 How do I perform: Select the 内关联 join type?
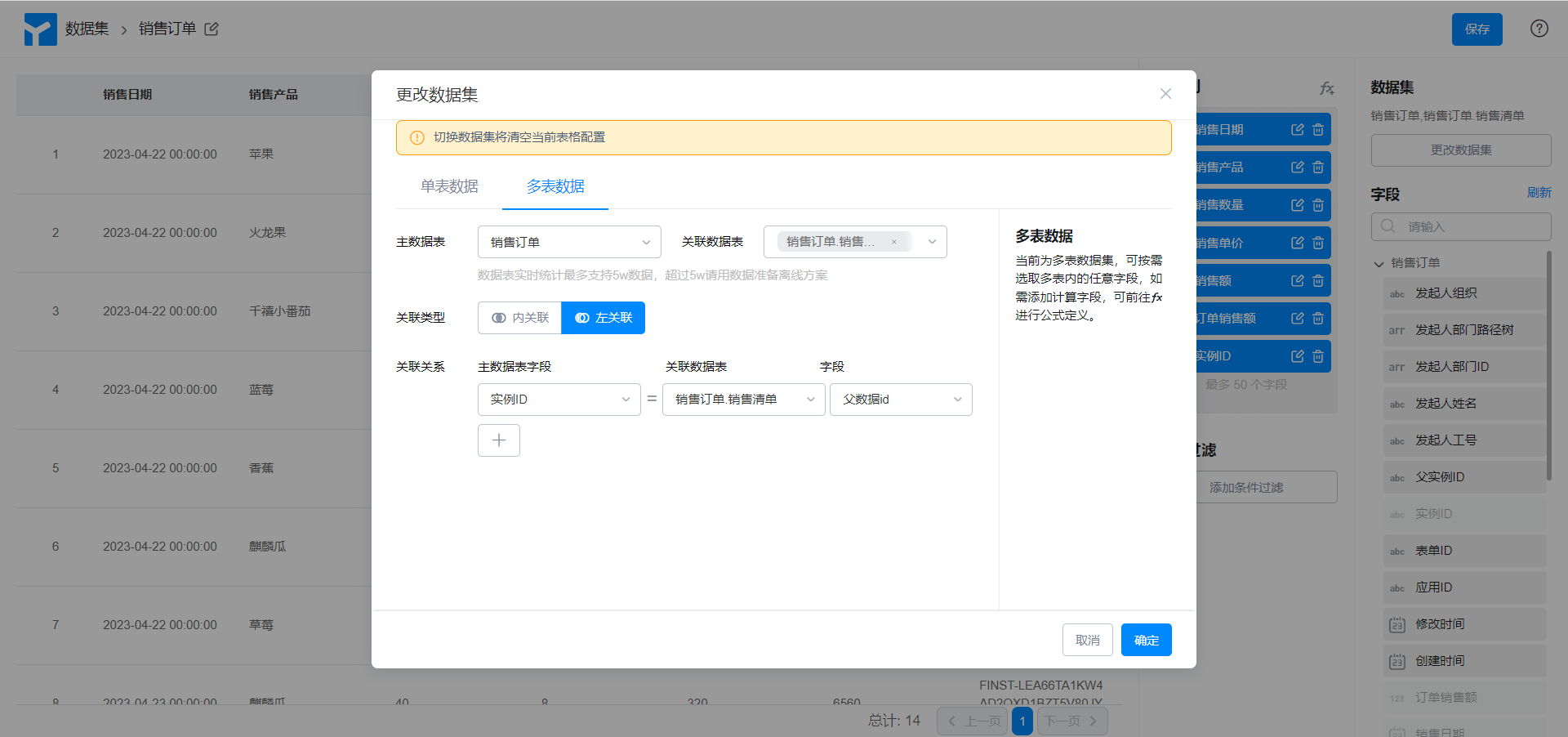pos(520,318)
